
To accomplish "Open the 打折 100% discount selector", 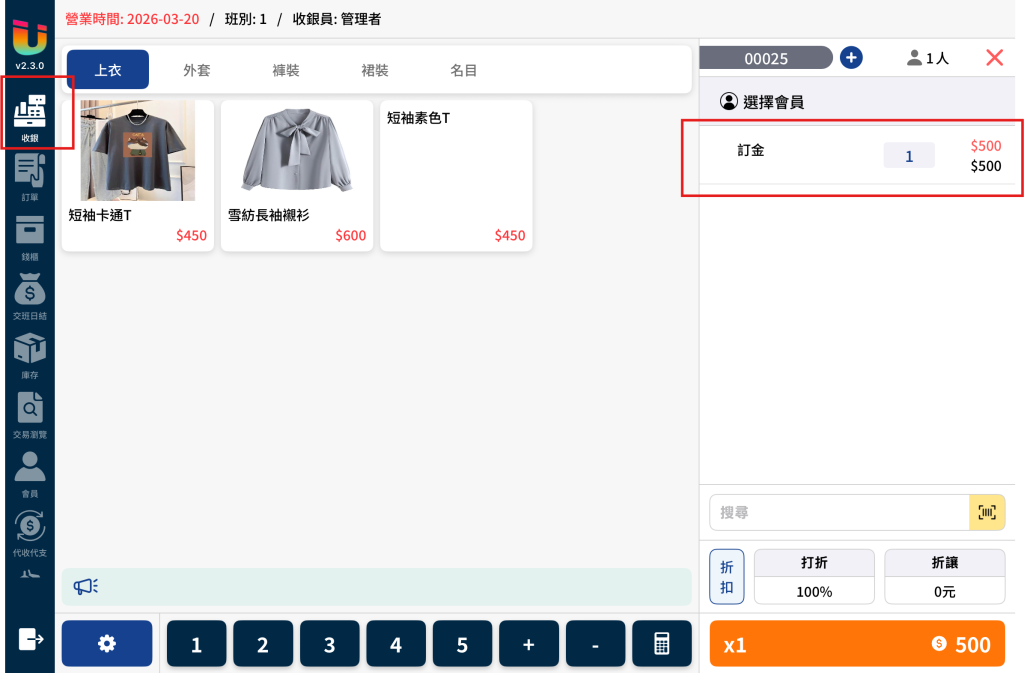I will click(x=814, y=577).
